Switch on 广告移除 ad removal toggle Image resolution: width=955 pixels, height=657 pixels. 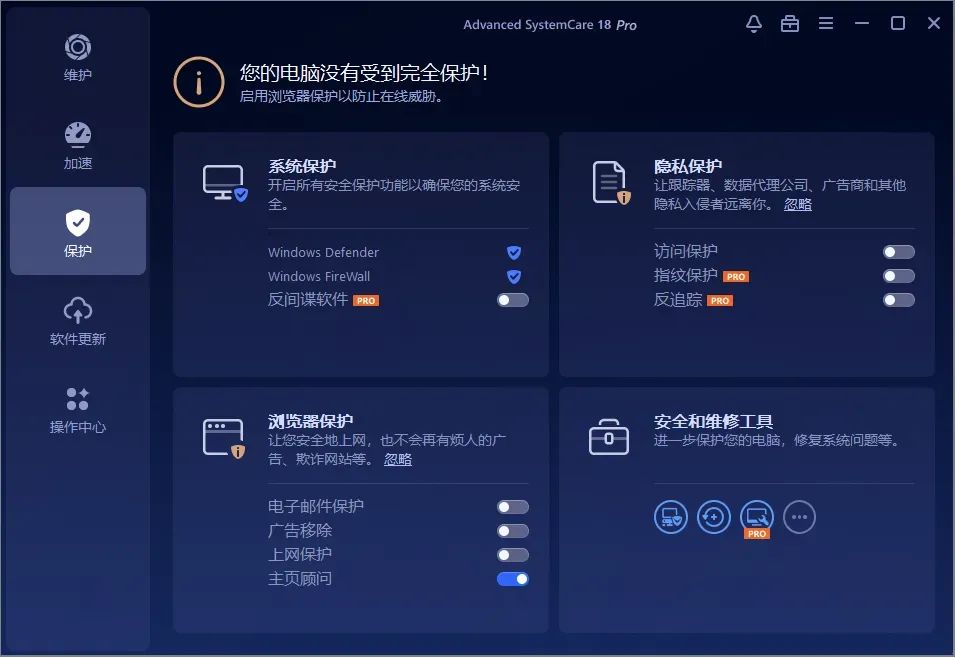513,531
